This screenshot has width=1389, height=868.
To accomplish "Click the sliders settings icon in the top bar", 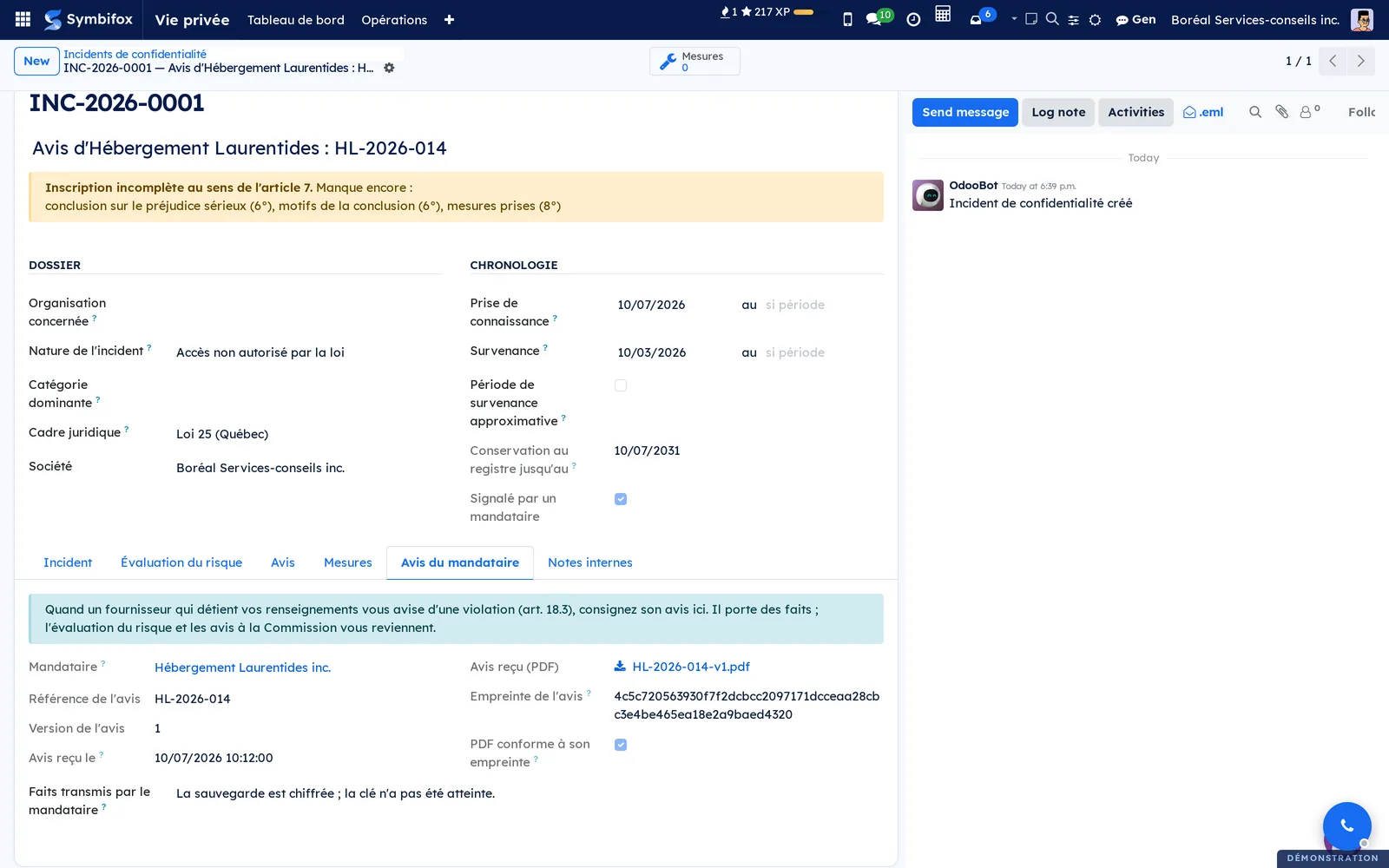I will 1074,19.
